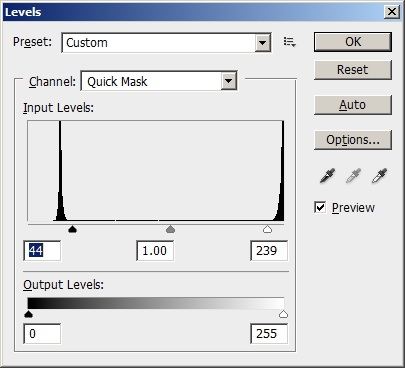Click the output white level slider
The width and height of the screenshot is (405, 368).
[283, 314]
